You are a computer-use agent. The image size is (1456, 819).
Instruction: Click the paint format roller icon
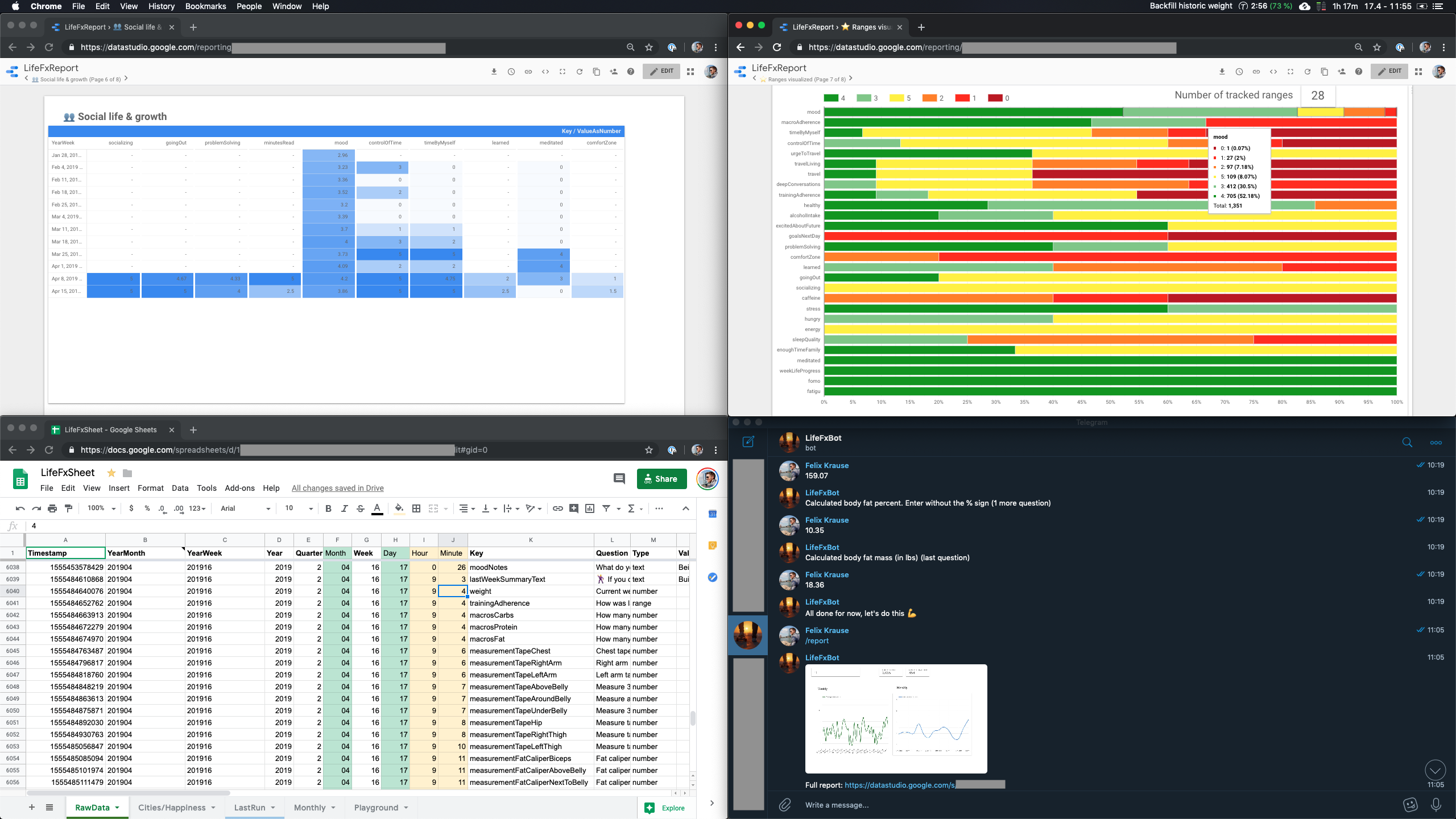[69, 508]
